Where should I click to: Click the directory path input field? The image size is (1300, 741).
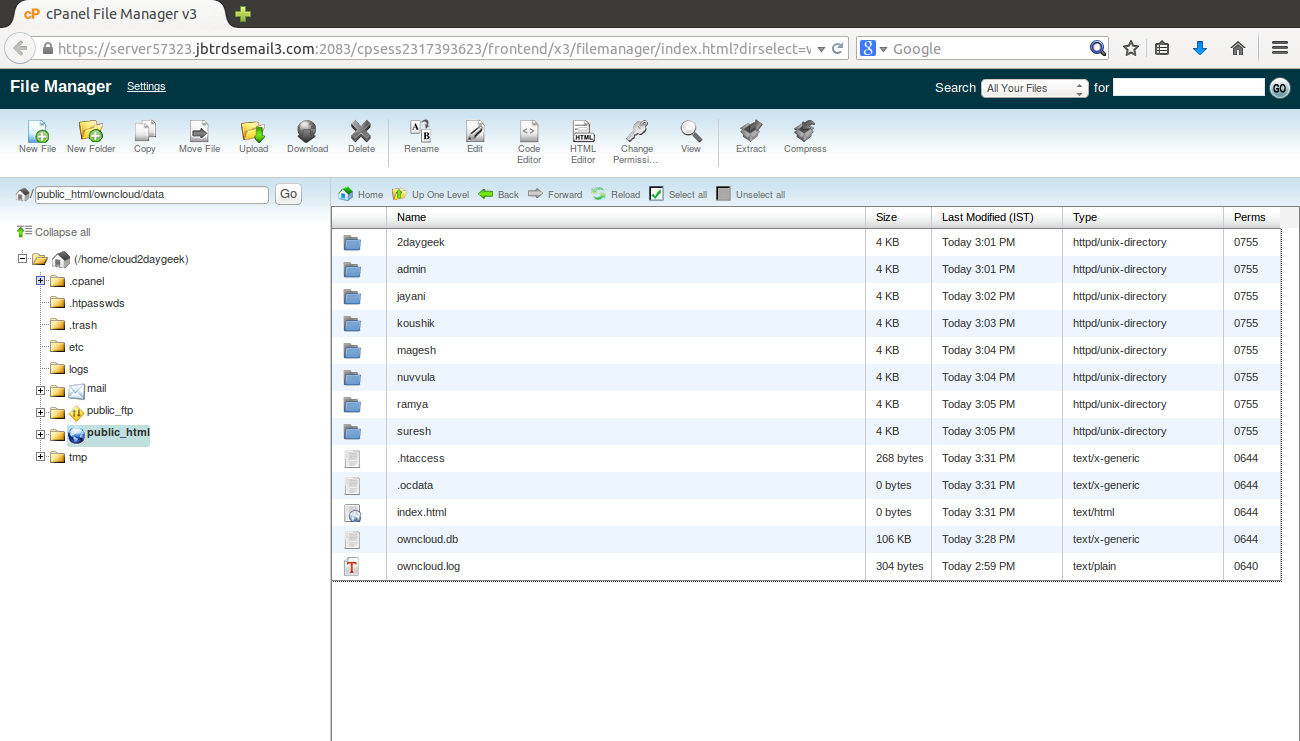[x=151, y=194]
